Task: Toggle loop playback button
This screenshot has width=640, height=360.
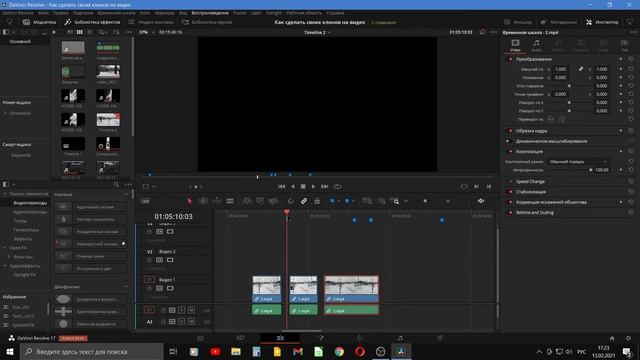Action: [337, 186]
